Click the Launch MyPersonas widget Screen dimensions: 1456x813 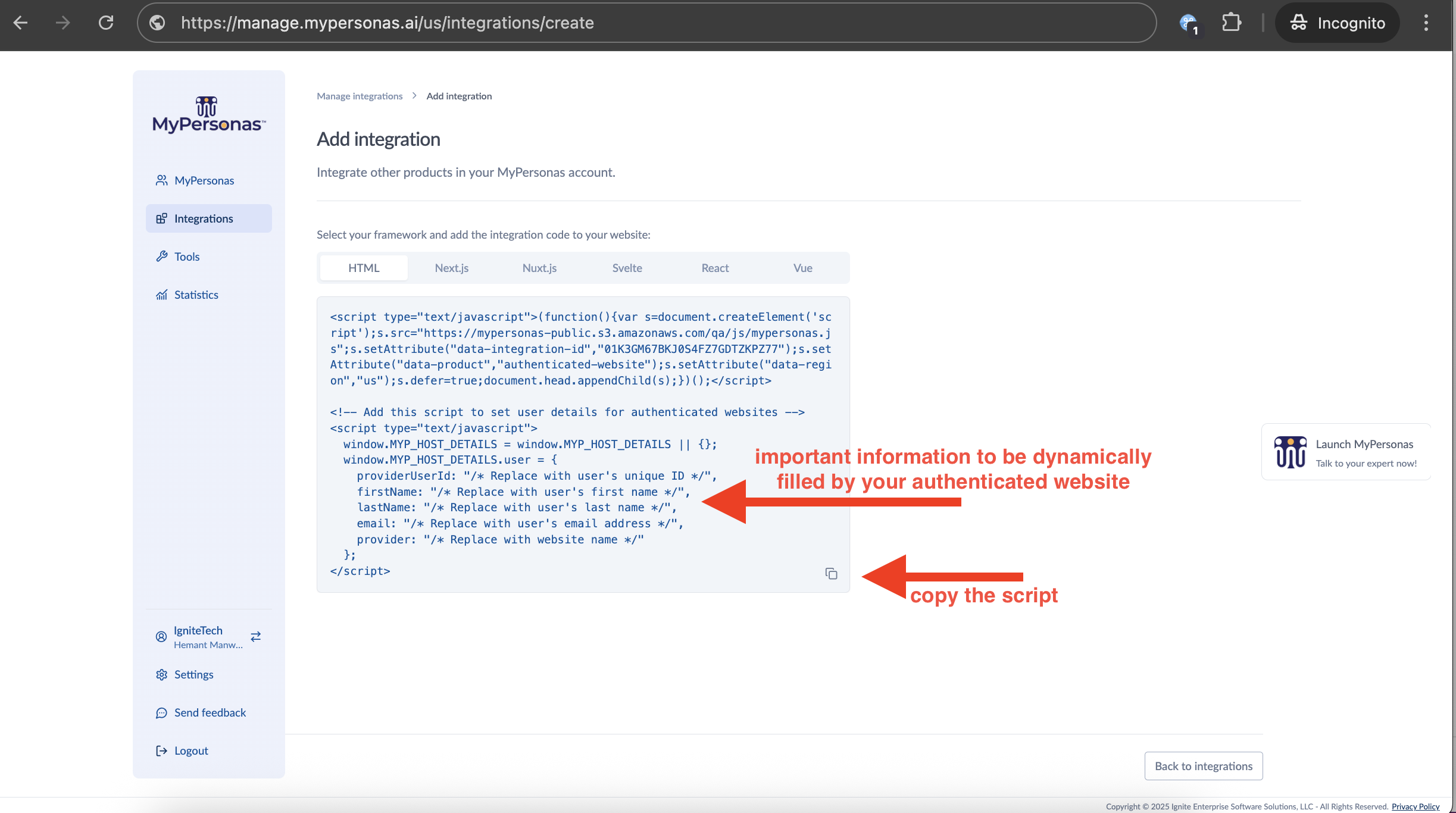point(1346,452)
